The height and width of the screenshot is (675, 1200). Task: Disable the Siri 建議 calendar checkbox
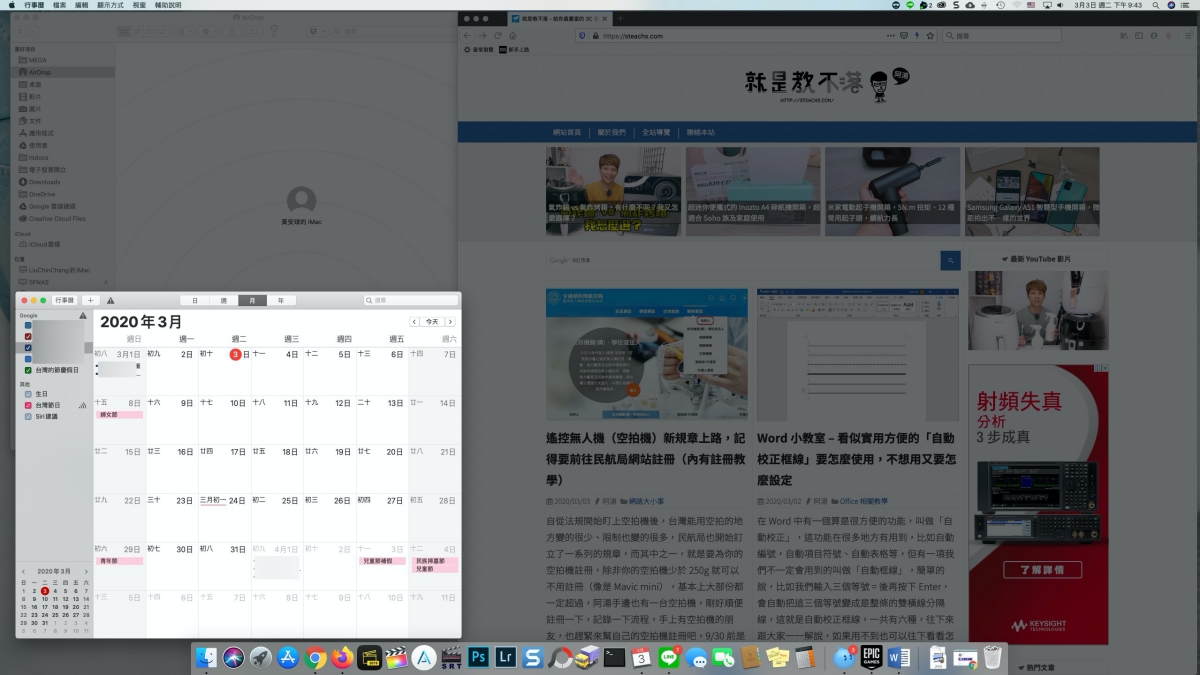[28, 416]
